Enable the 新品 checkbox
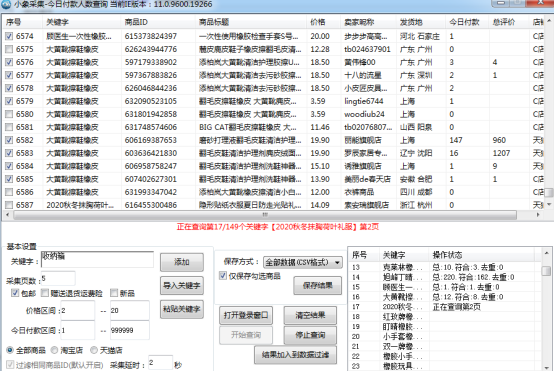The height and width of the screenshot is (371, 554). pyautogui.click(x=114, y=293)
